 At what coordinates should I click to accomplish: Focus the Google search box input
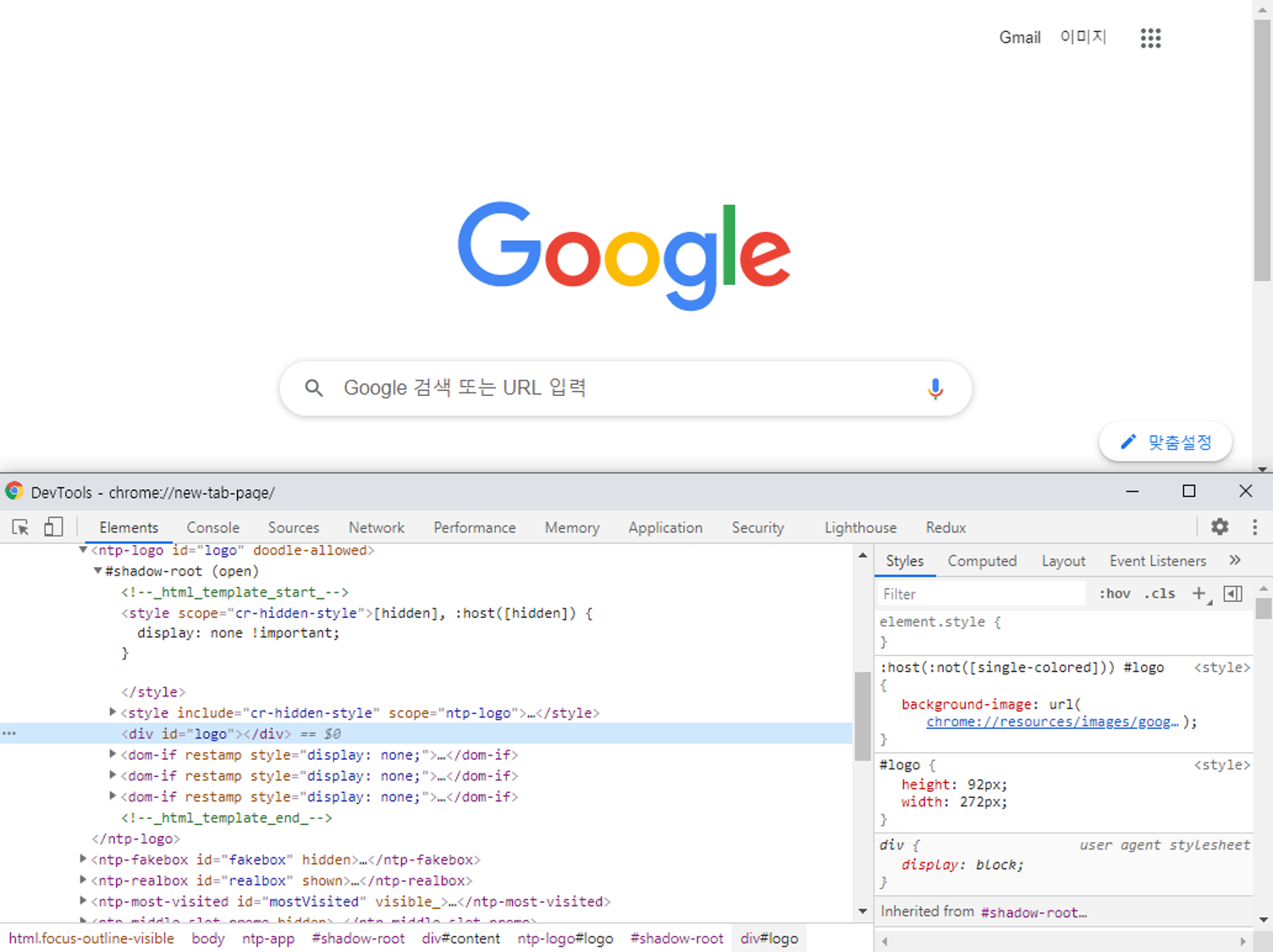coord(625,388)
